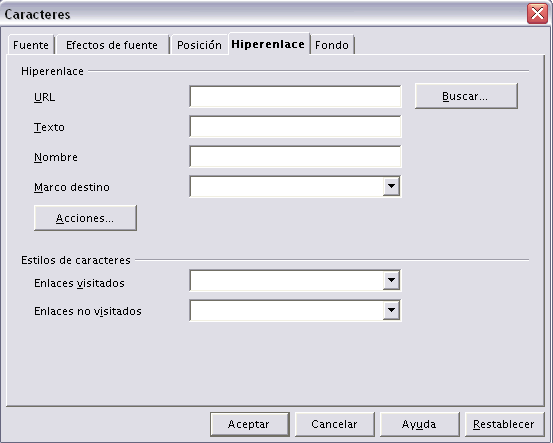The image size is (553, 443).
Task: Click the Enlaces no visitados label
Action: pos(88,311)
